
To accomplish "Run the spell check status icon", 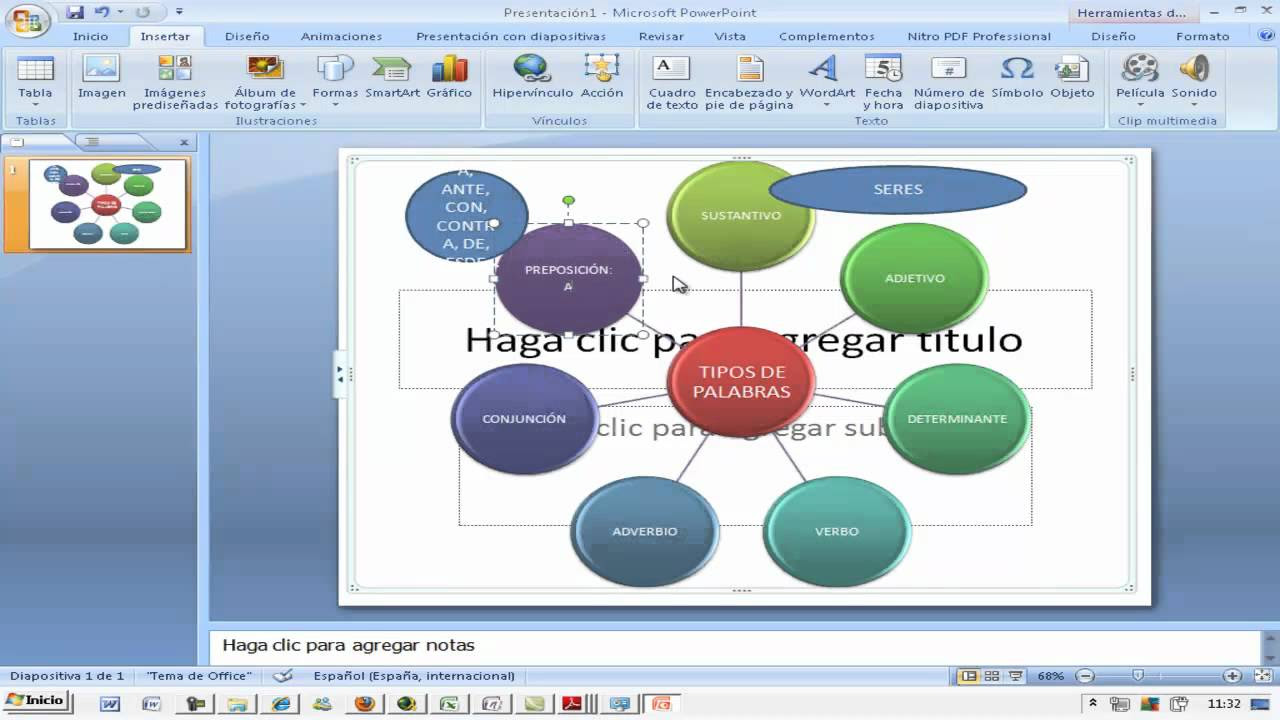I will pyautogui.click(x=283, y=676).
